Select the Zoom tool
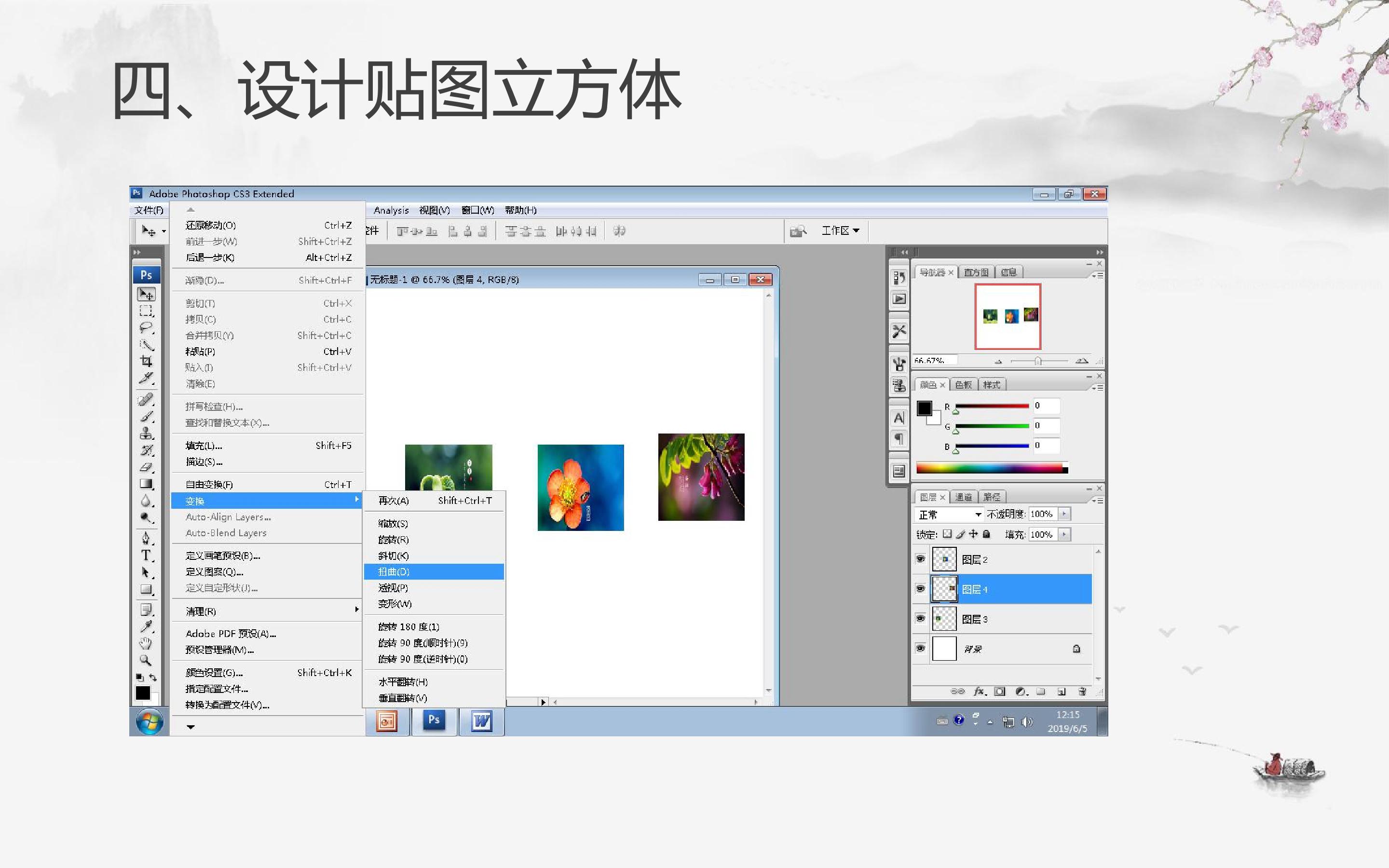 146,660
